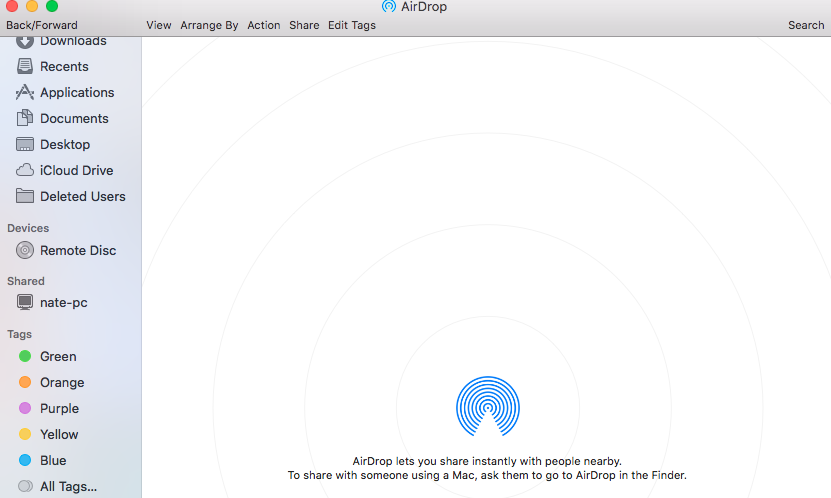Screen dimensions: 831x498
Task: Open the Arrange By menu
Action: [x=209, y=25]
